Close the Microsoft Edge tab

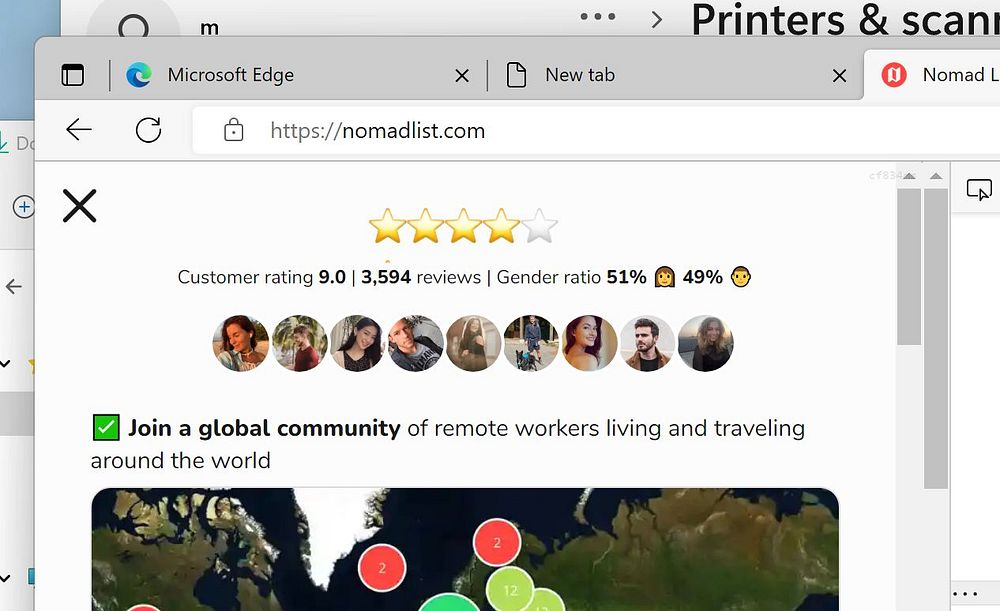click(462, 76)
